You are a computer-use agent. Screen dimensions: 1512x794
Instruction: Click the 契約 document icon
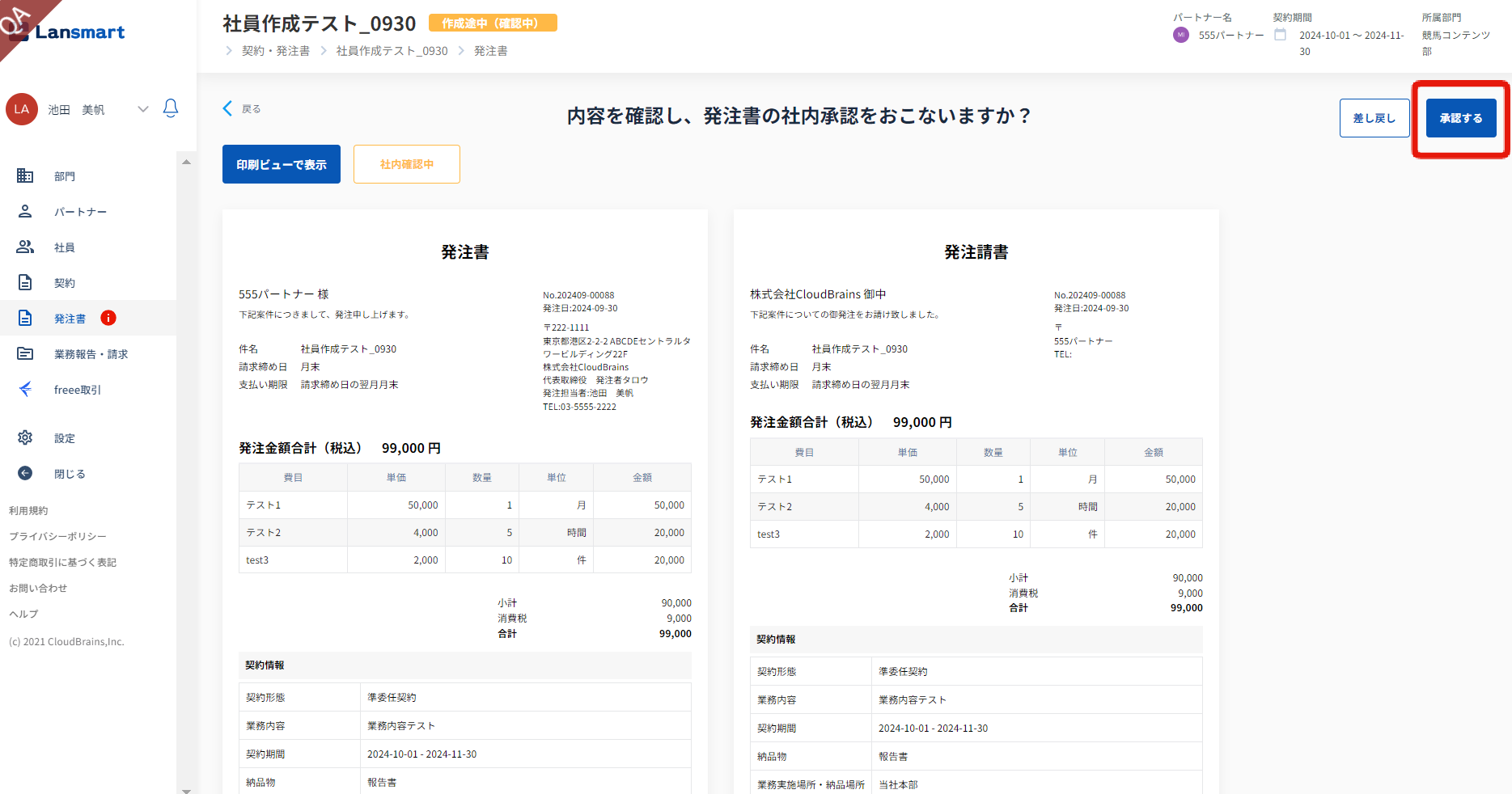pos(25,282)
